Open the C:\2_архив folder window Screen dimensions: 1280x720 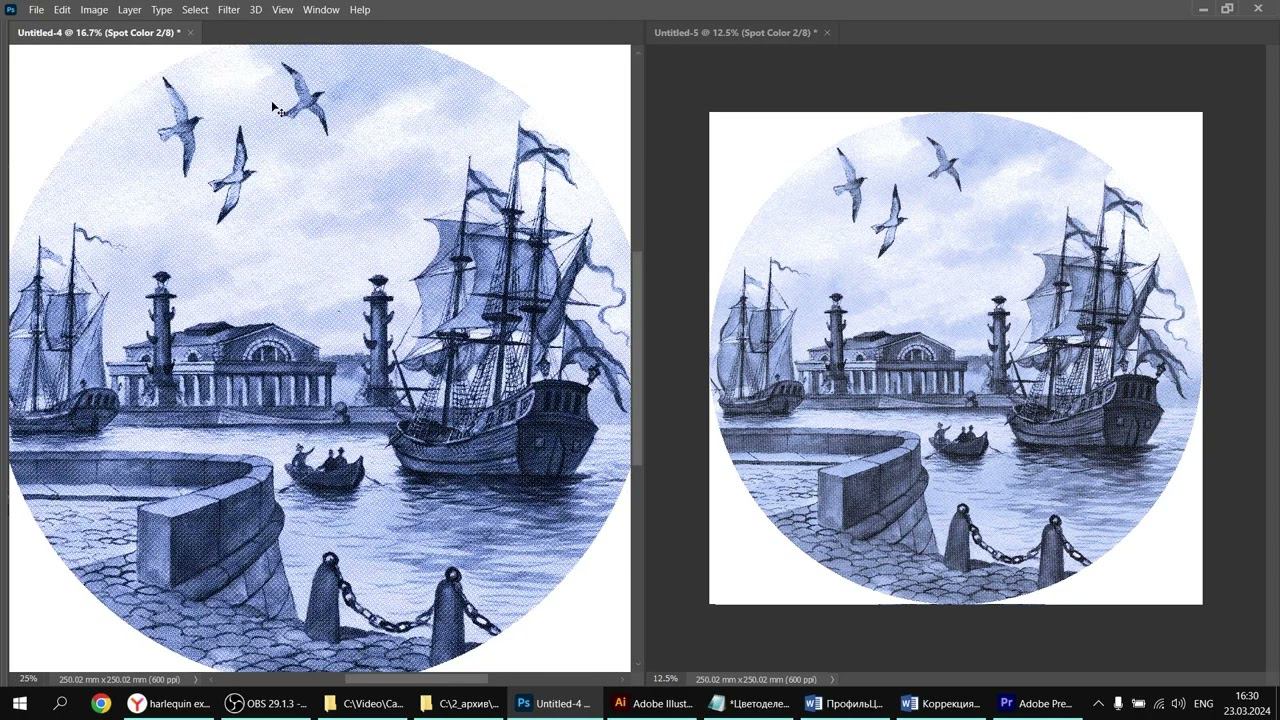coord(459,703)
